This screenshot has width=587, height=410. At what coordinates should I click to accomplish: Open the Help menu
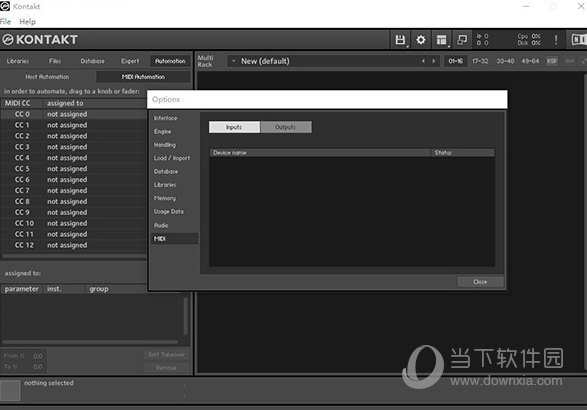27,22
